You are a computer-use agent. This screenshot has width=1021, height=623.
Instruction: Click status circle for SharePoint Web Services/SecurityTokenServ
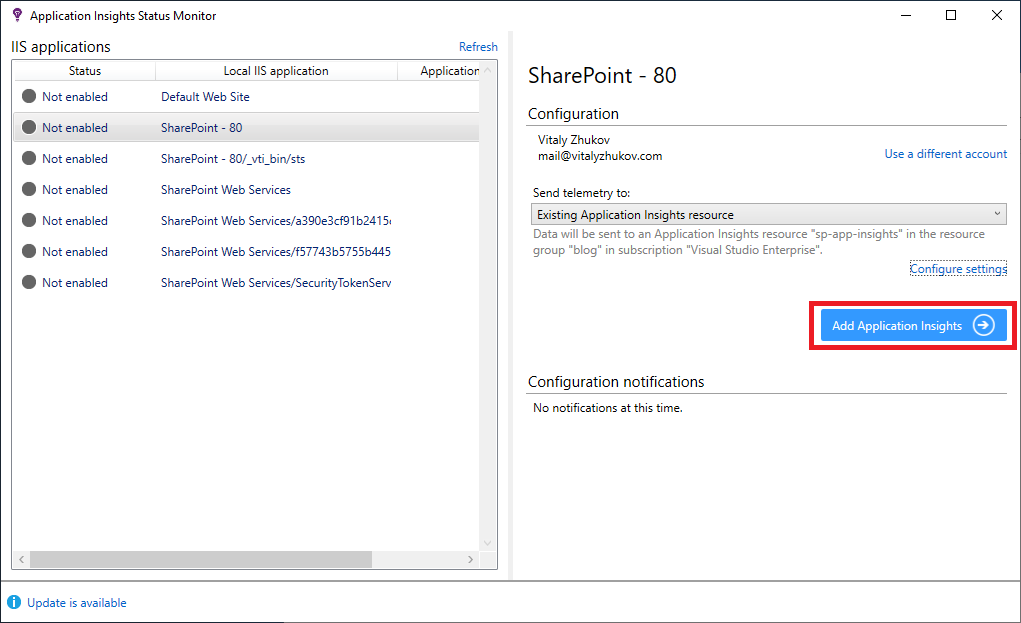point(29,283)
